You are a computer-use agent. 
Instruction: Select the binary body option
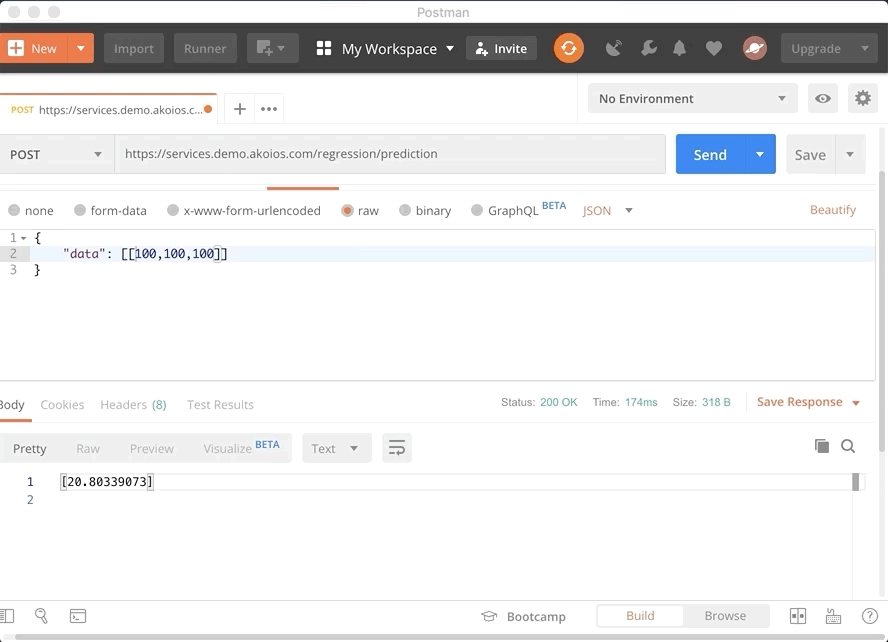point(405,211)
